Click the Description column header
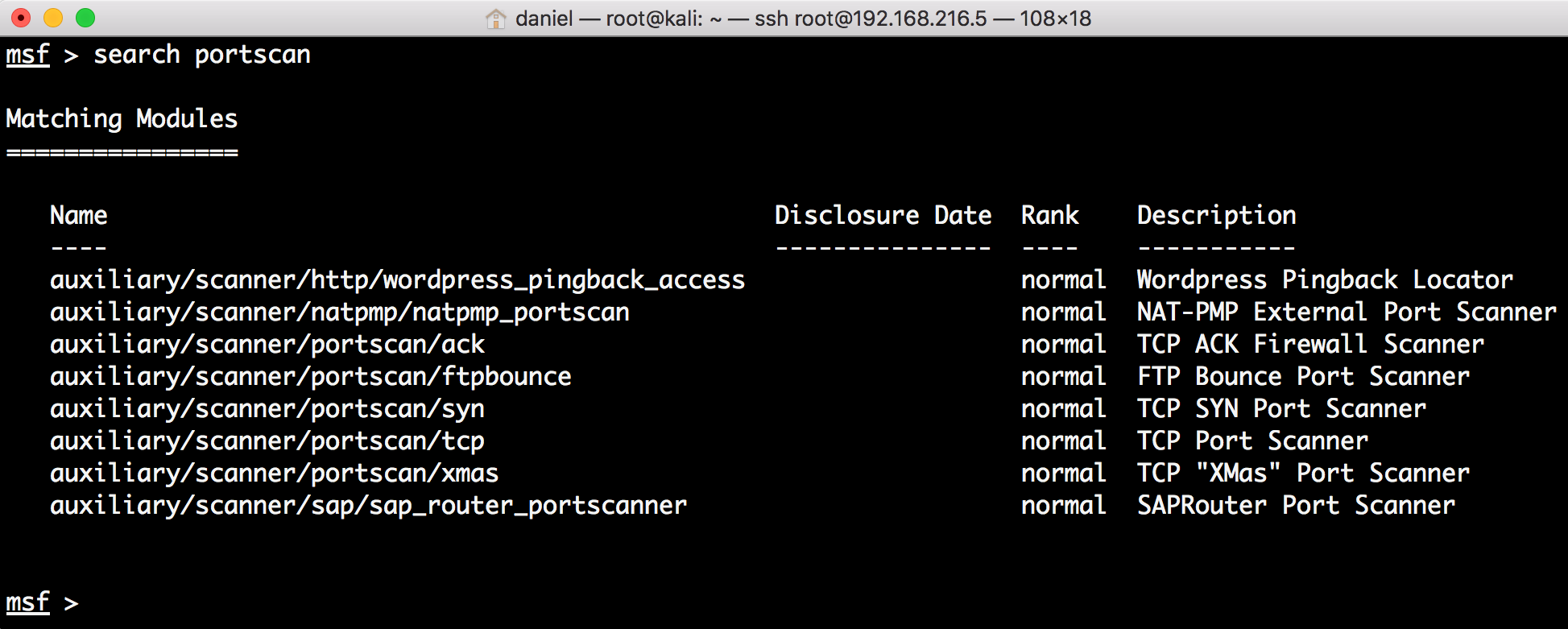 click(x=1216, y=216)
